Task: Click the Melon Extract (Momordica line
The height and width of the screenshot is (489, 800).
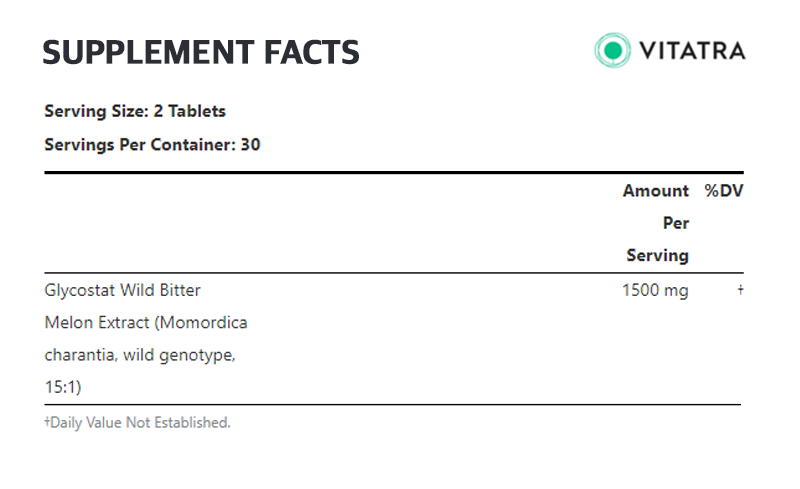Action: click(x=146, y=323)
